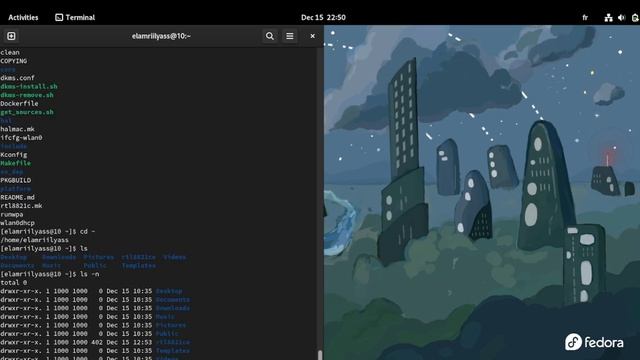Click the terminal title elamriilyass@10:~
Screen dimensions: 640x360
click(161, 36)
